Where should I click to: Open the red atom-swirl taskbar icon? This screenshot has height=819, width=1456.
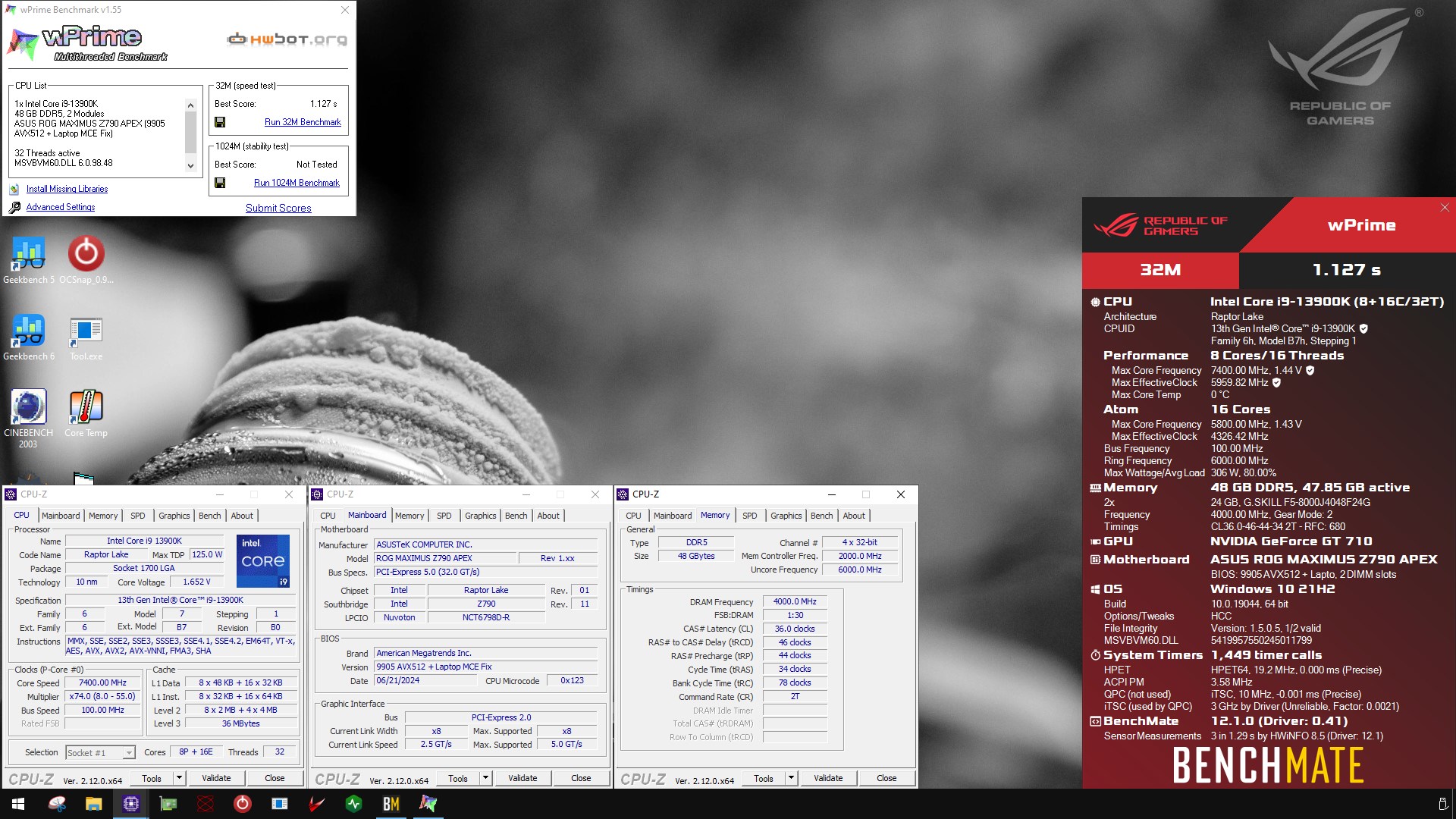point(205,804)
